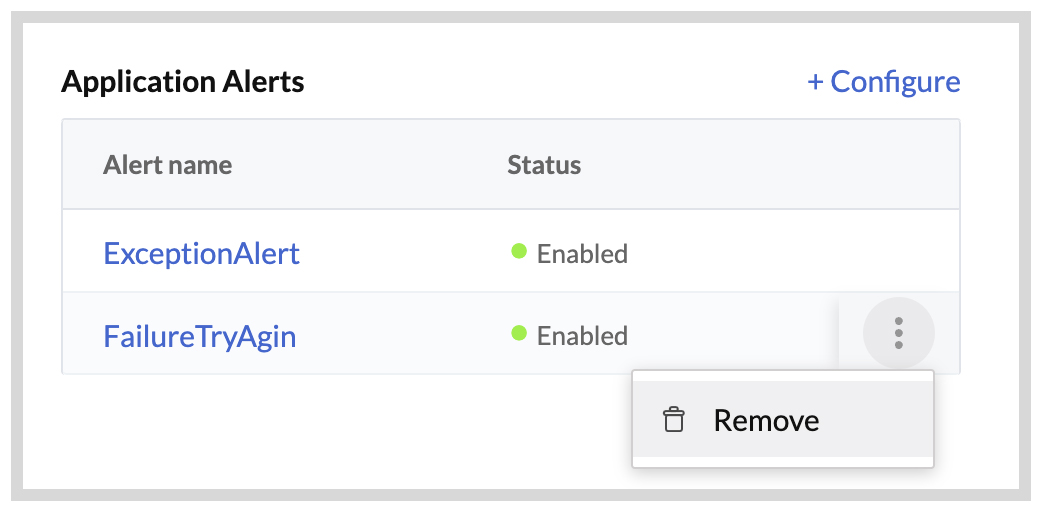This screenshot has width=1042, height=512.
Task: Open three-dot options menu for FailureTryAgin
Action: (898, 333)
